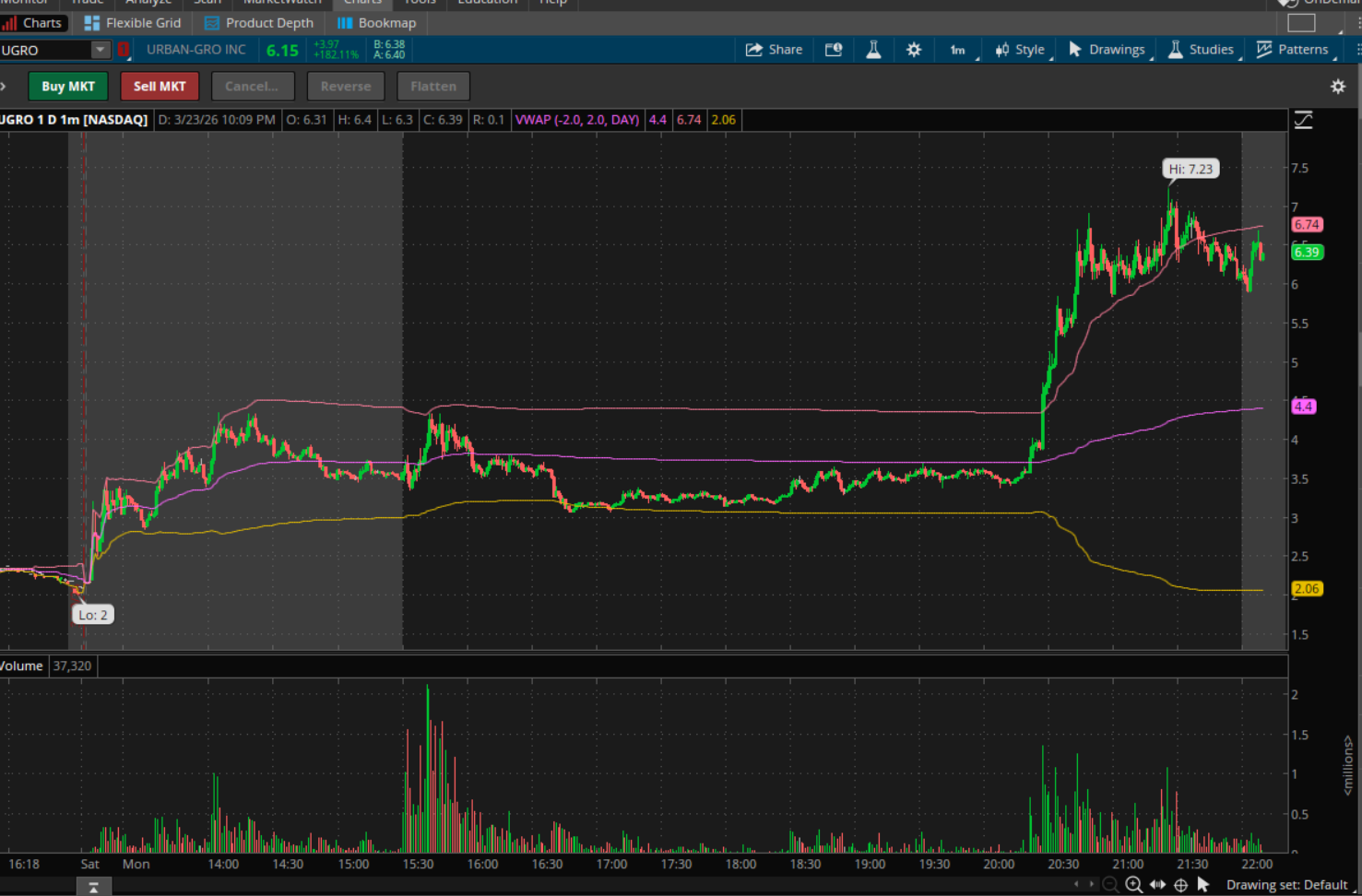Click the collapse arrow tab below time axis
Screen dimensions: 1362x896
coord(93,887)
